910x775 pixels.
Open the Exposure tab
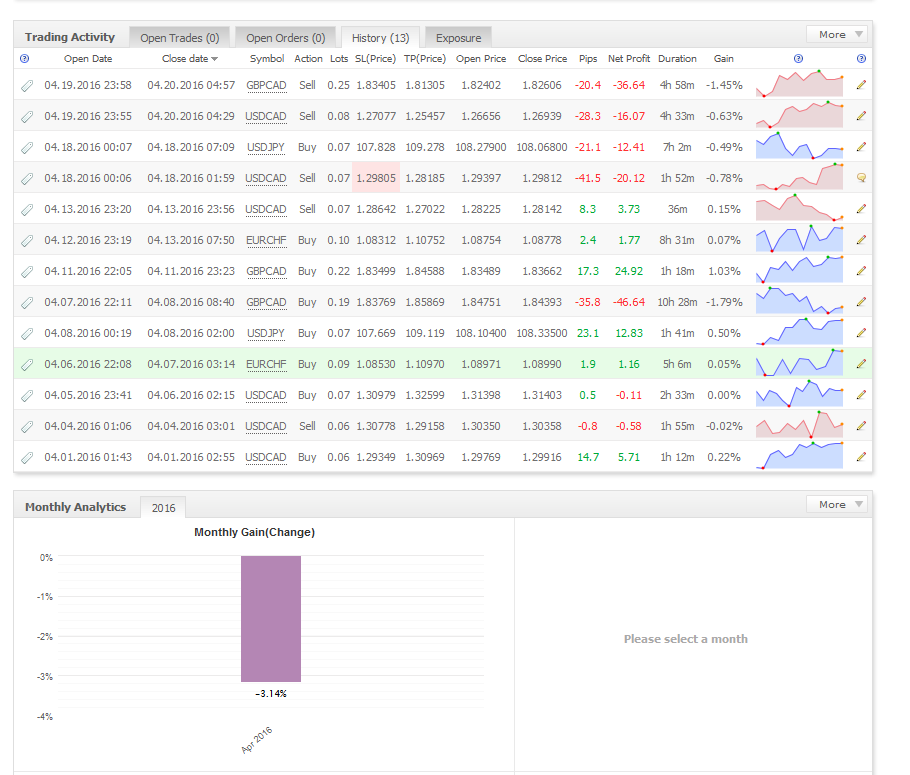pyautogui.click(x=458, y=38)
